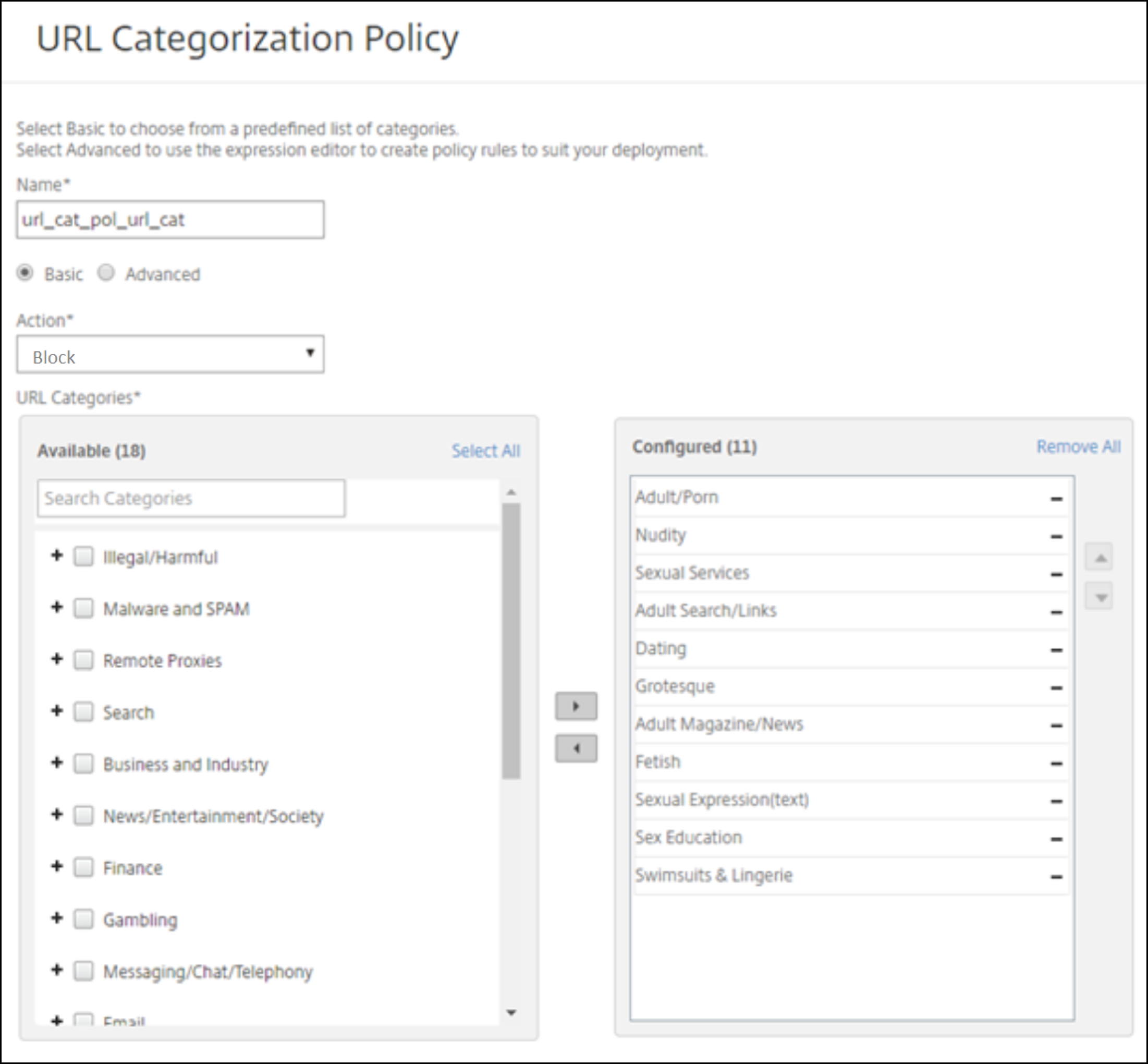Click the Search Categories input field
The width and height of the screenshot is (1148, 1064).
coord(192,498)
